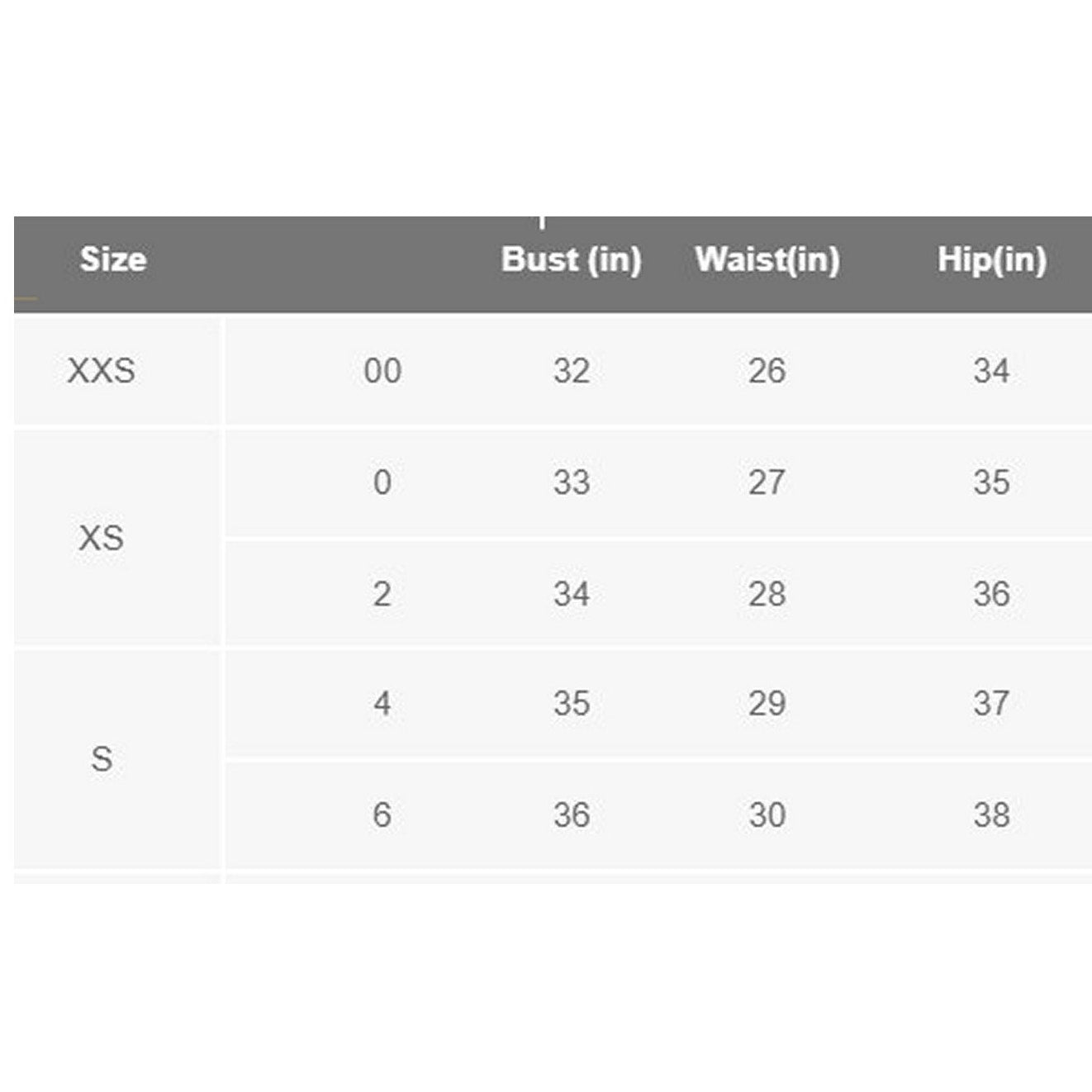Click the Waist(in) column header
The image size is (1092, 1092).
tap(767, 259)
